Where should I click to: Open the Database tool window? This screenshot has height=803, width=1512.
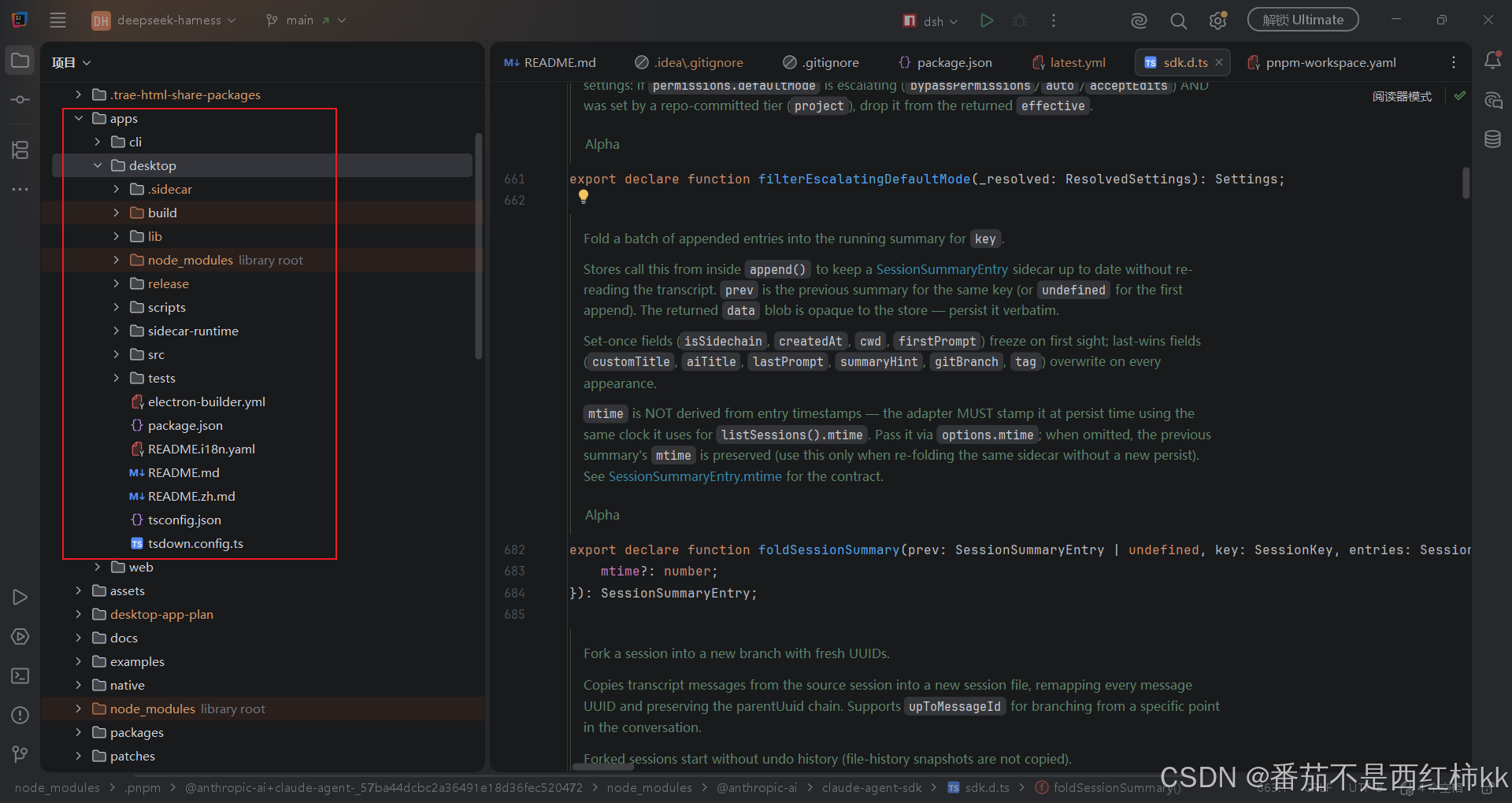click(x=1492, y=139)
